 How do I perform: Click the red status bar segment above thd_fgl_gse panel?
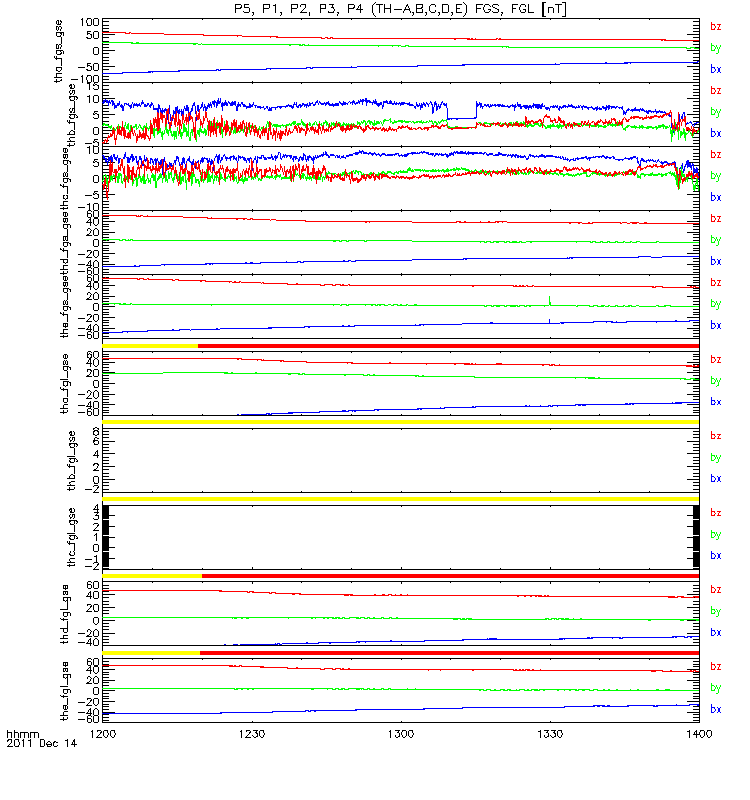point(451,576)
